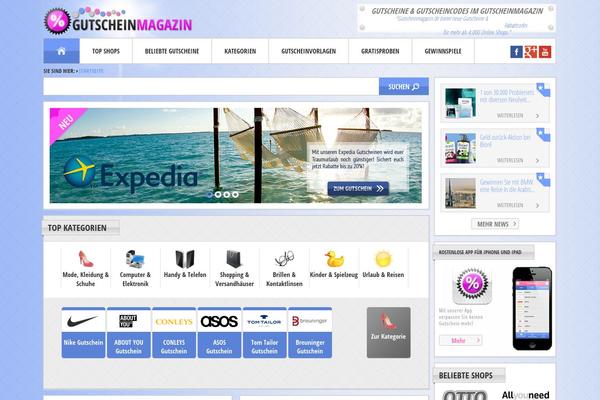Viewport: 600px width, 400px height.
Task: Open the ASOS logo tile
Action: [x=219, y=321]
